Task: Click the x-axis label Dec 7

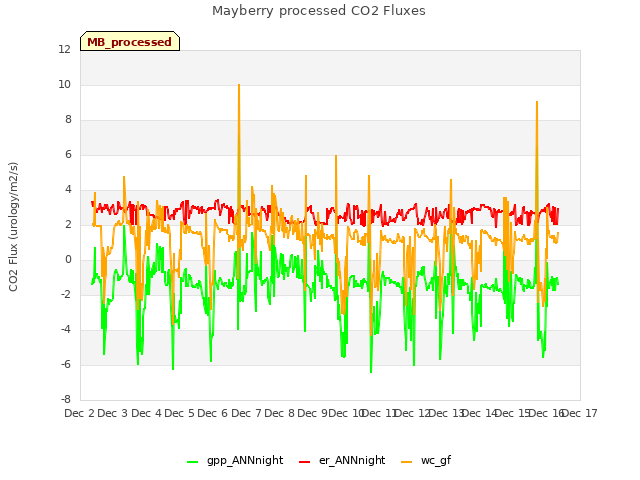Action: 246,413
